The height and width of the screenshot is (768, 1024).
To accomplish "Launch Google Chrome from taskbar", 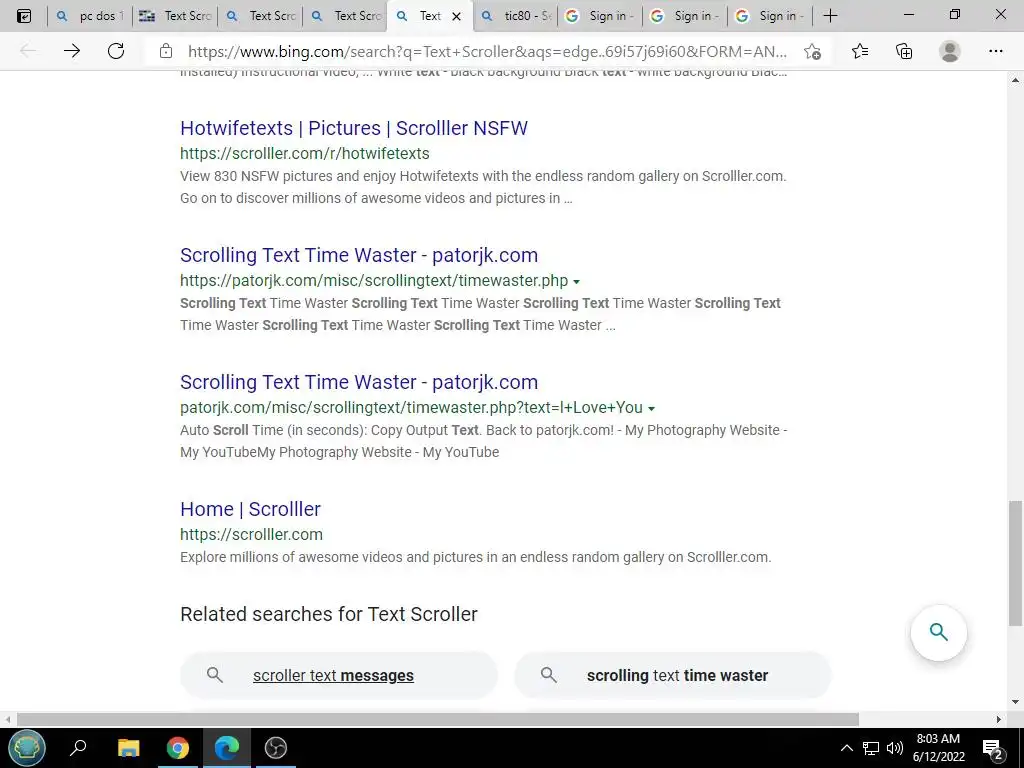I will pyautogui.click(x=178, y=748).
